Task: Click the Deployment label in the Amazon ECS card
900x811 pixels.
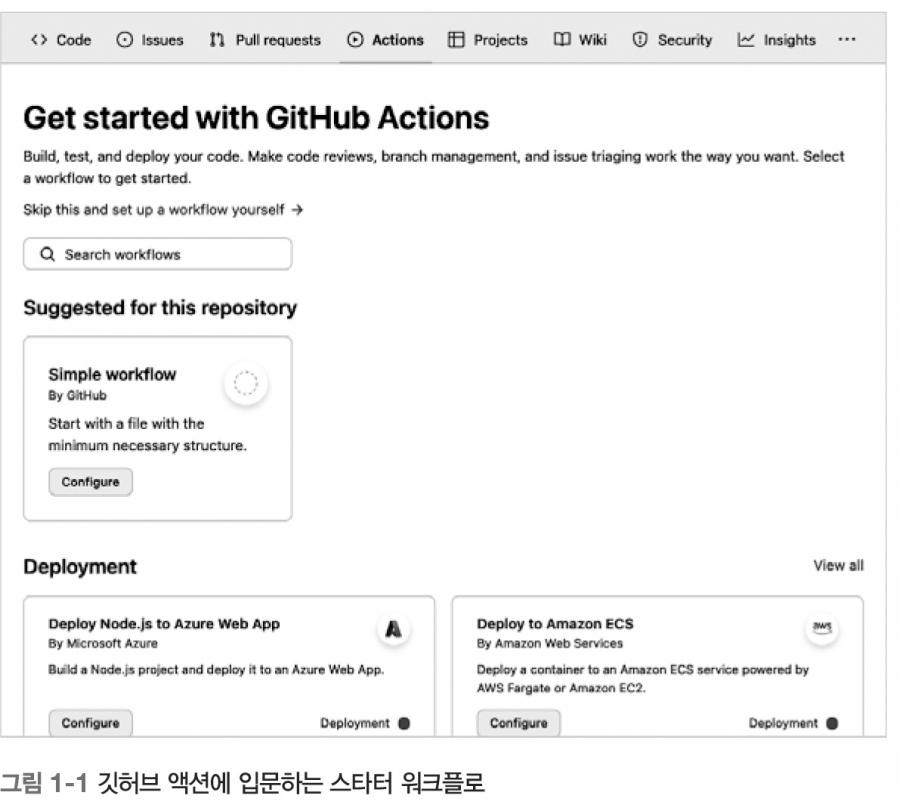Action: (x=783, y=723)
